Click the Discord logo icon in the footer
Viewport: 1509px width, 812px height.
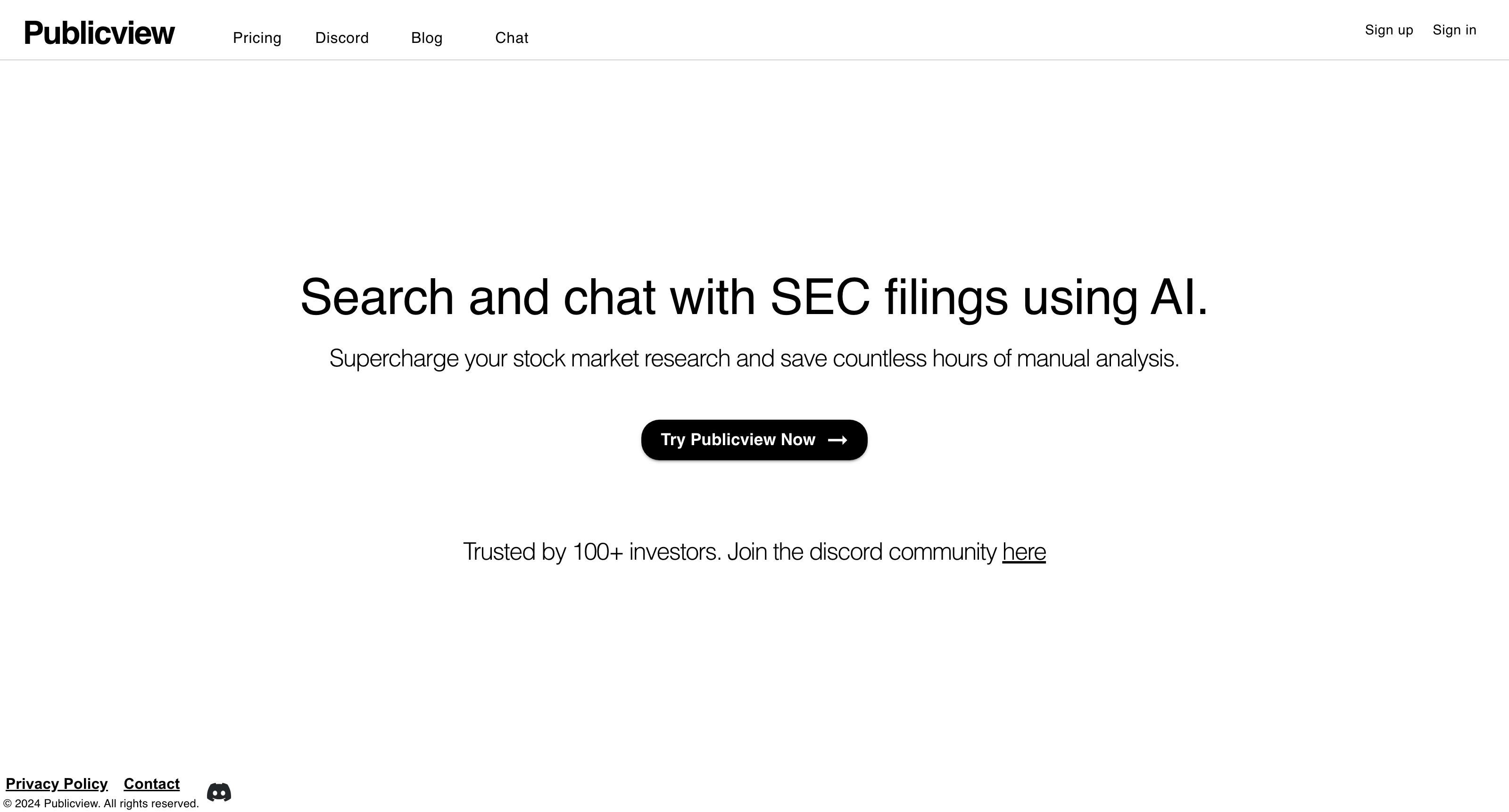(x=219, y=792)
